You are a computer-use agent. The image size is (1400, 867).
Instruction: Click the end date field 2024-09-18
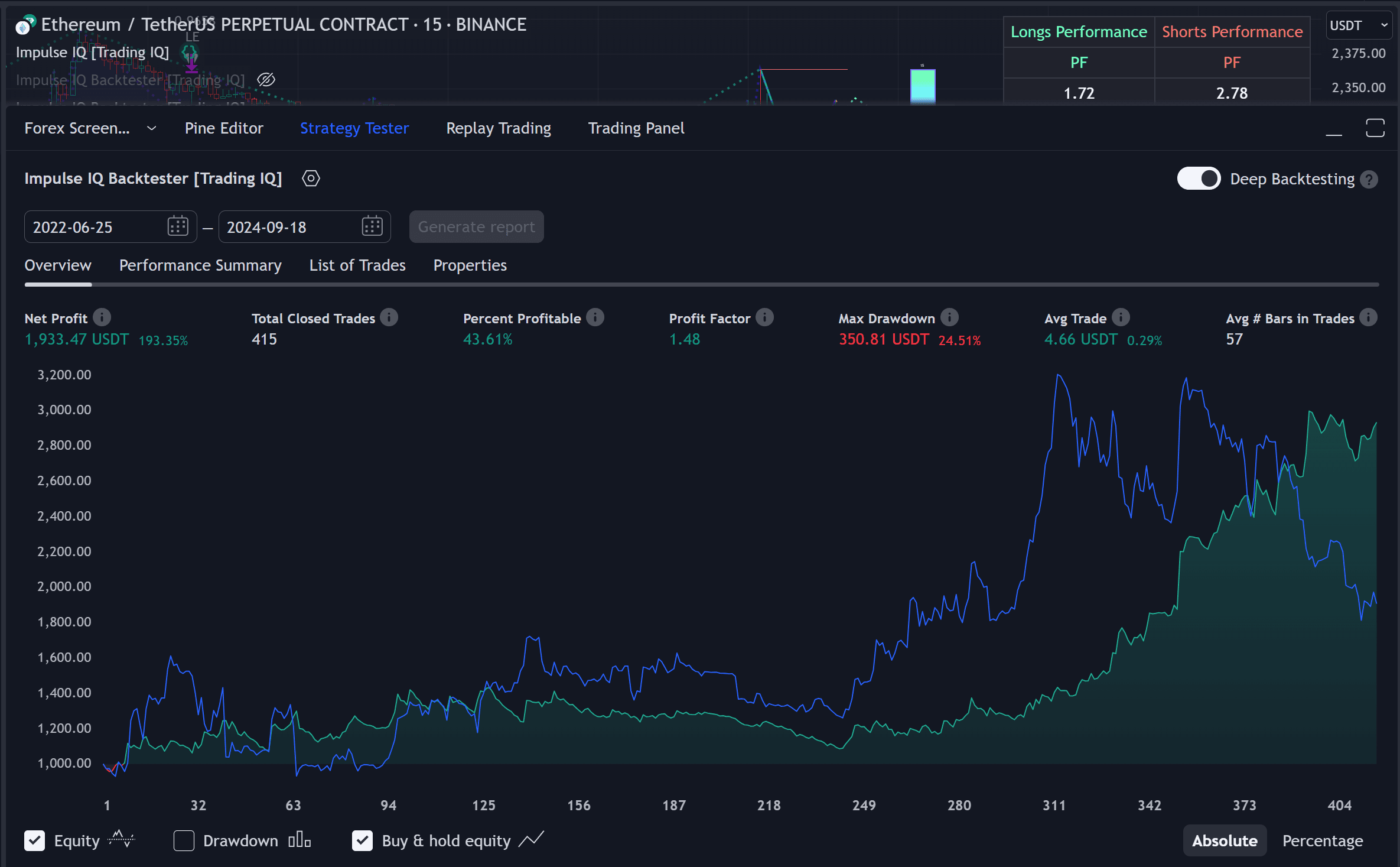tap(305, 226)
